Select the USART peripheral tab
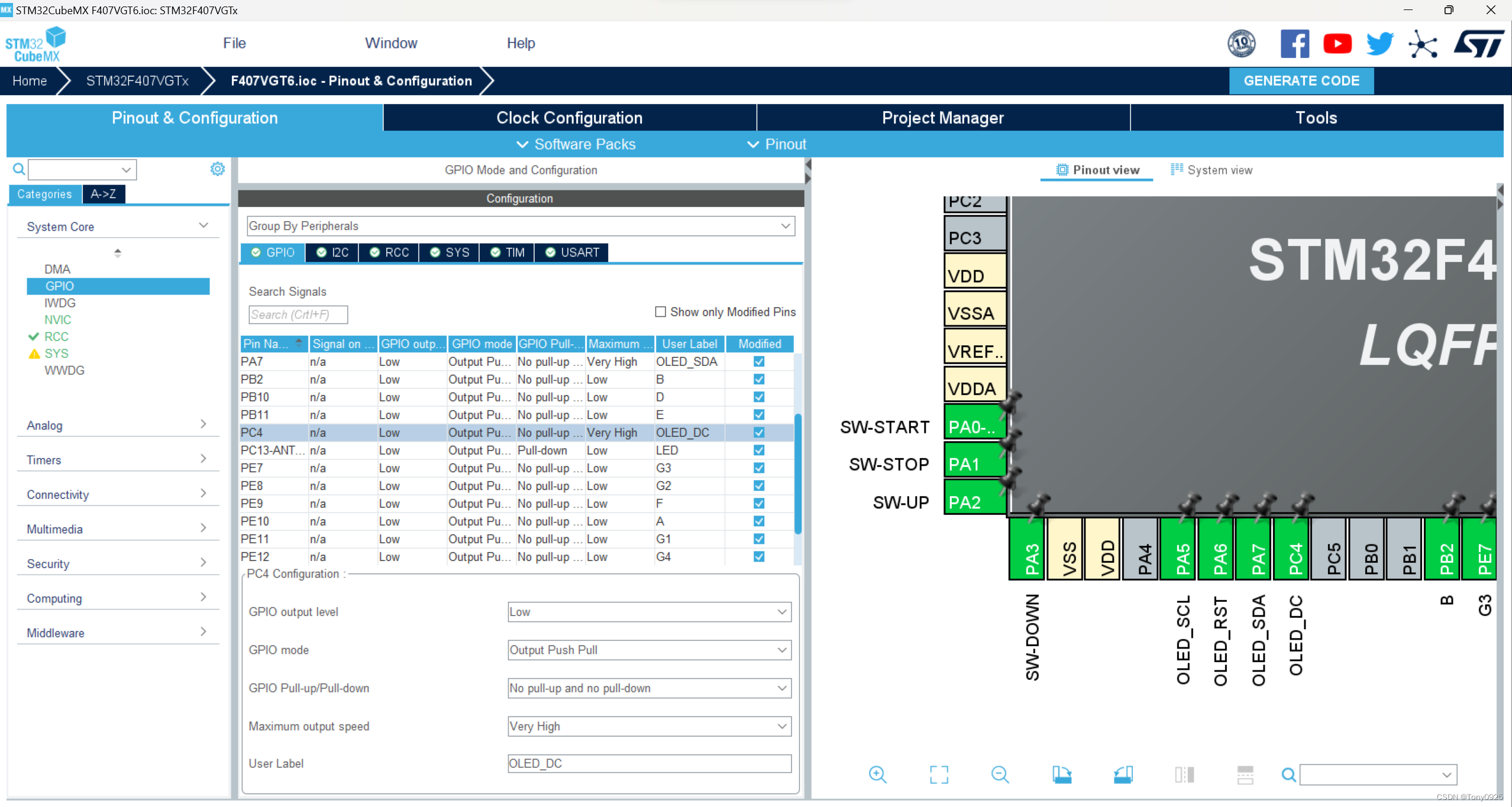The width and height of the screenshot is (1512, 807). 572,252
